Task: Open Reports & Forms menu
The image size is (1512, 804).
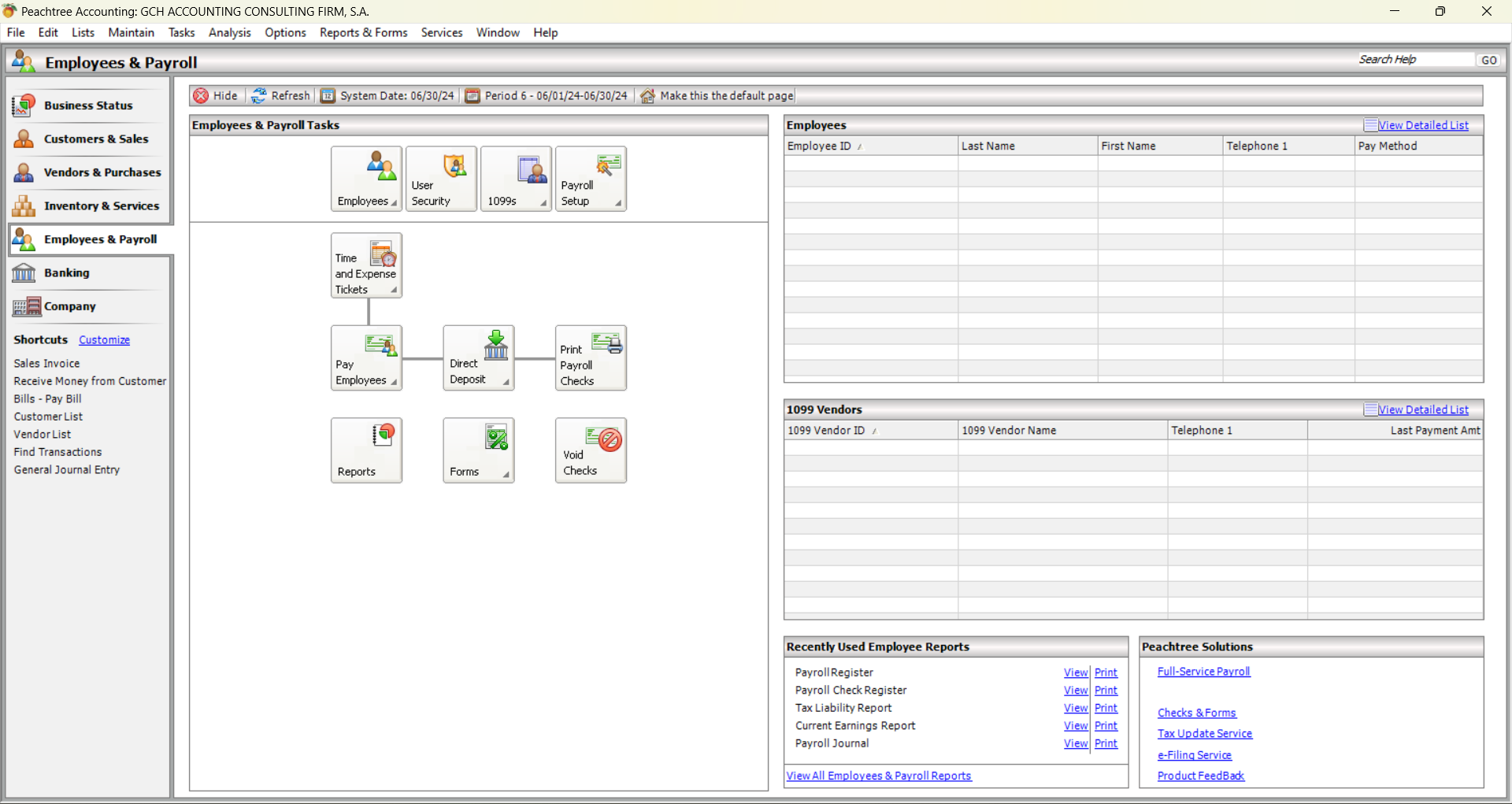Action: click(x=363, y=32)
